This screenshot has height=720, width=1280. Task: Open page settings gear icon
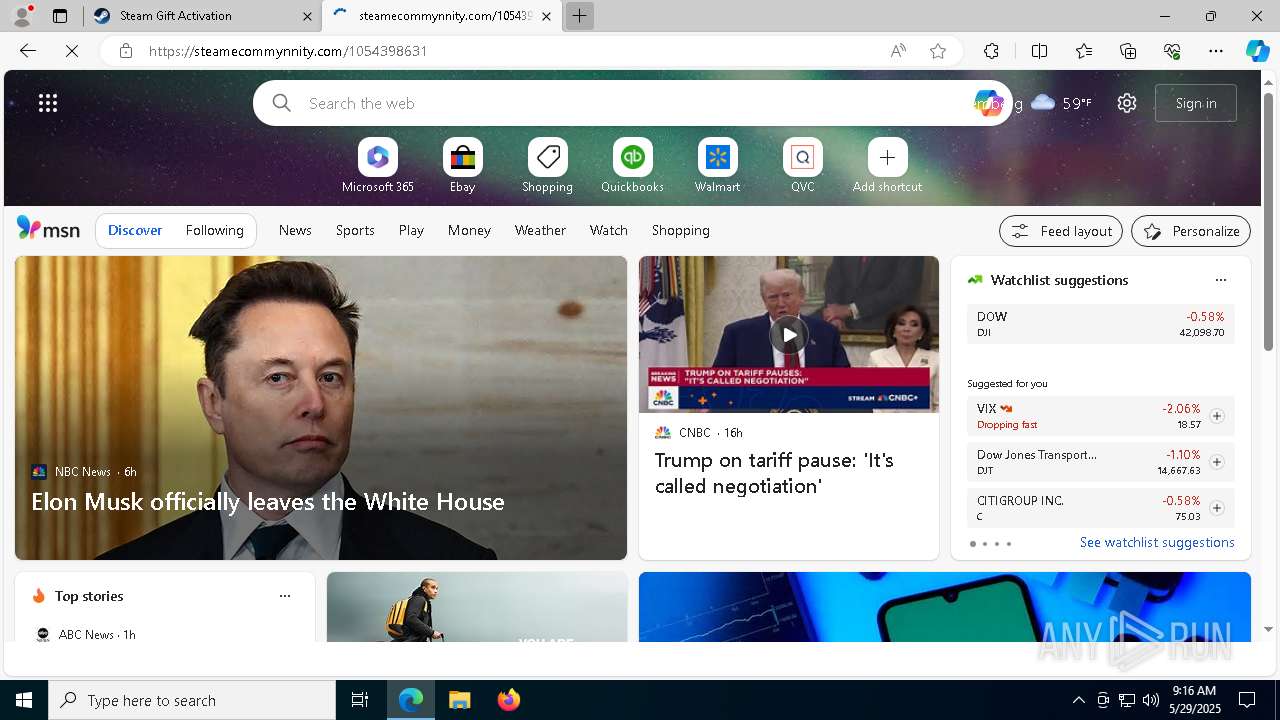click(1127, 103)
